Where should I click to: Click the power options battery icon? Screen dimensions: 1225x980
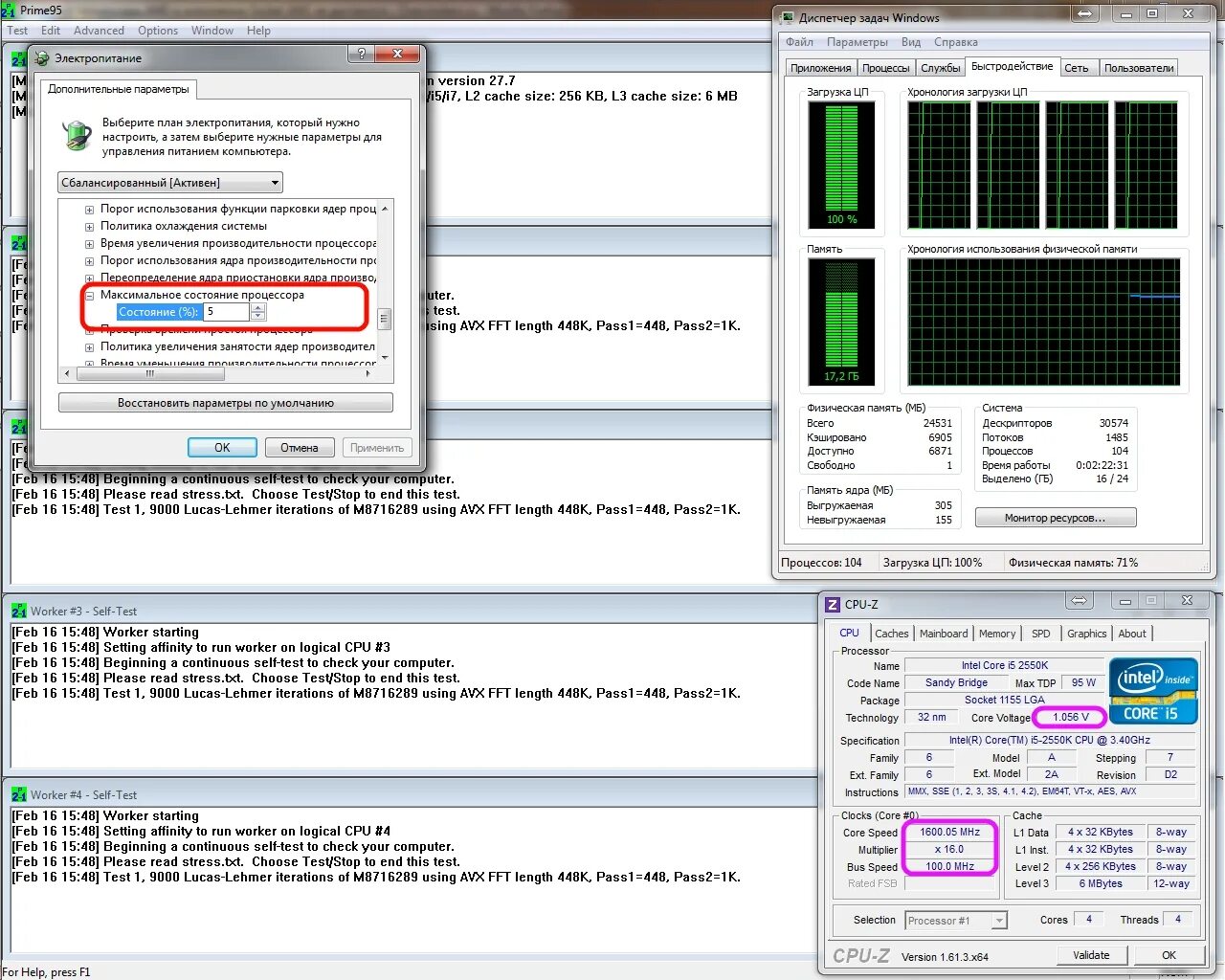[x=77, y=135]
